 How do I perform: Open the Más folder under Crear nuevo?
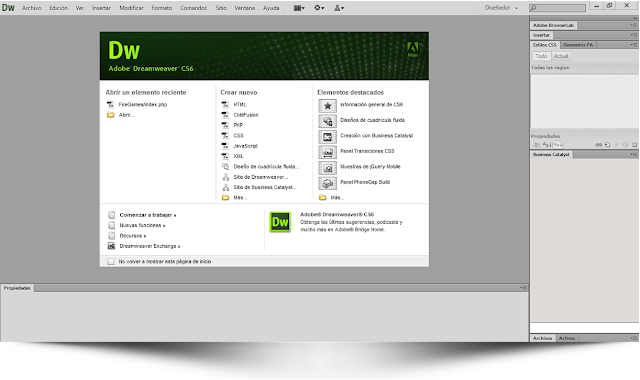tap(235, 198)
